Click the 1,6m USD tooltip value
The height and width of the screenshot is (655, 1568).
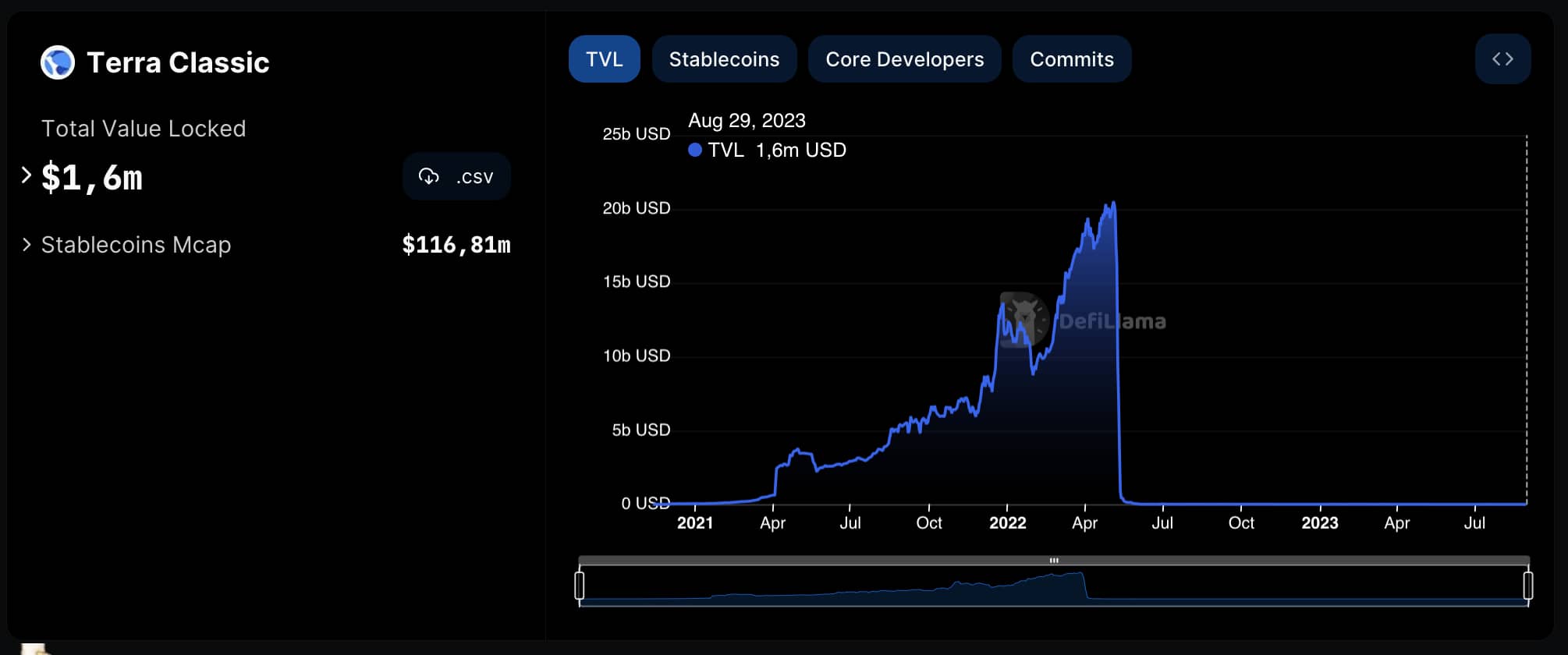801,150
